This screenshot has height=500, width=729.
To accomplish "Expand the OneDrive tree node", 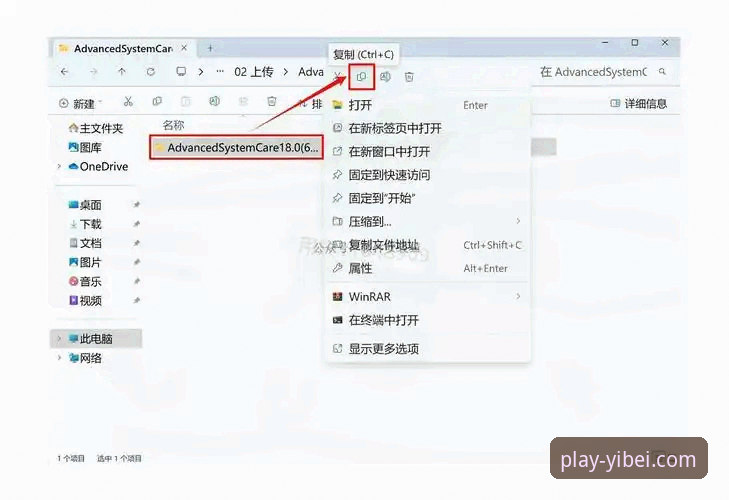I will coord(59,166).
